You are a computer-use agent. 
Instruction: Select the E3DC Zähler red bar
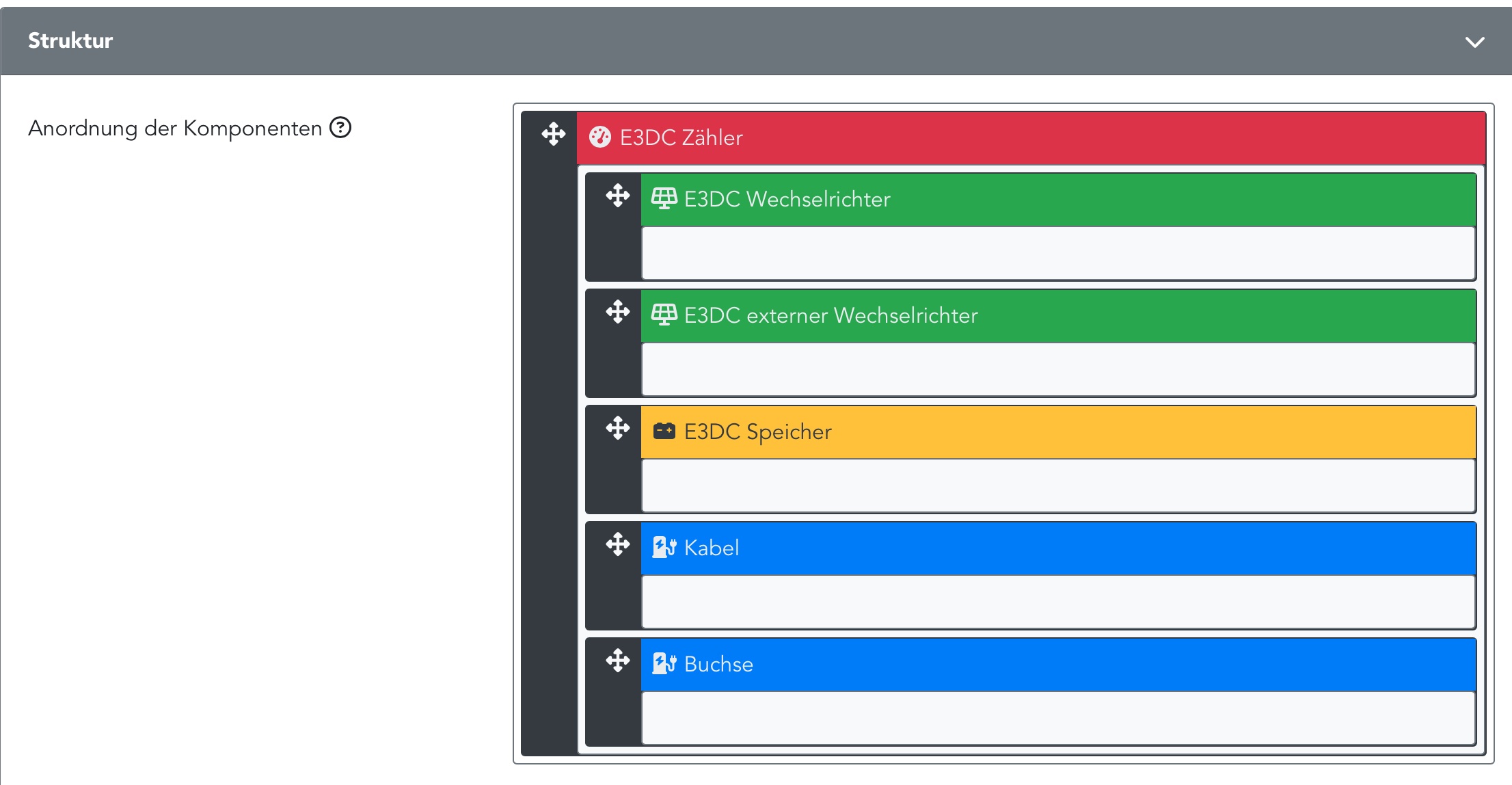point(1025,138)
